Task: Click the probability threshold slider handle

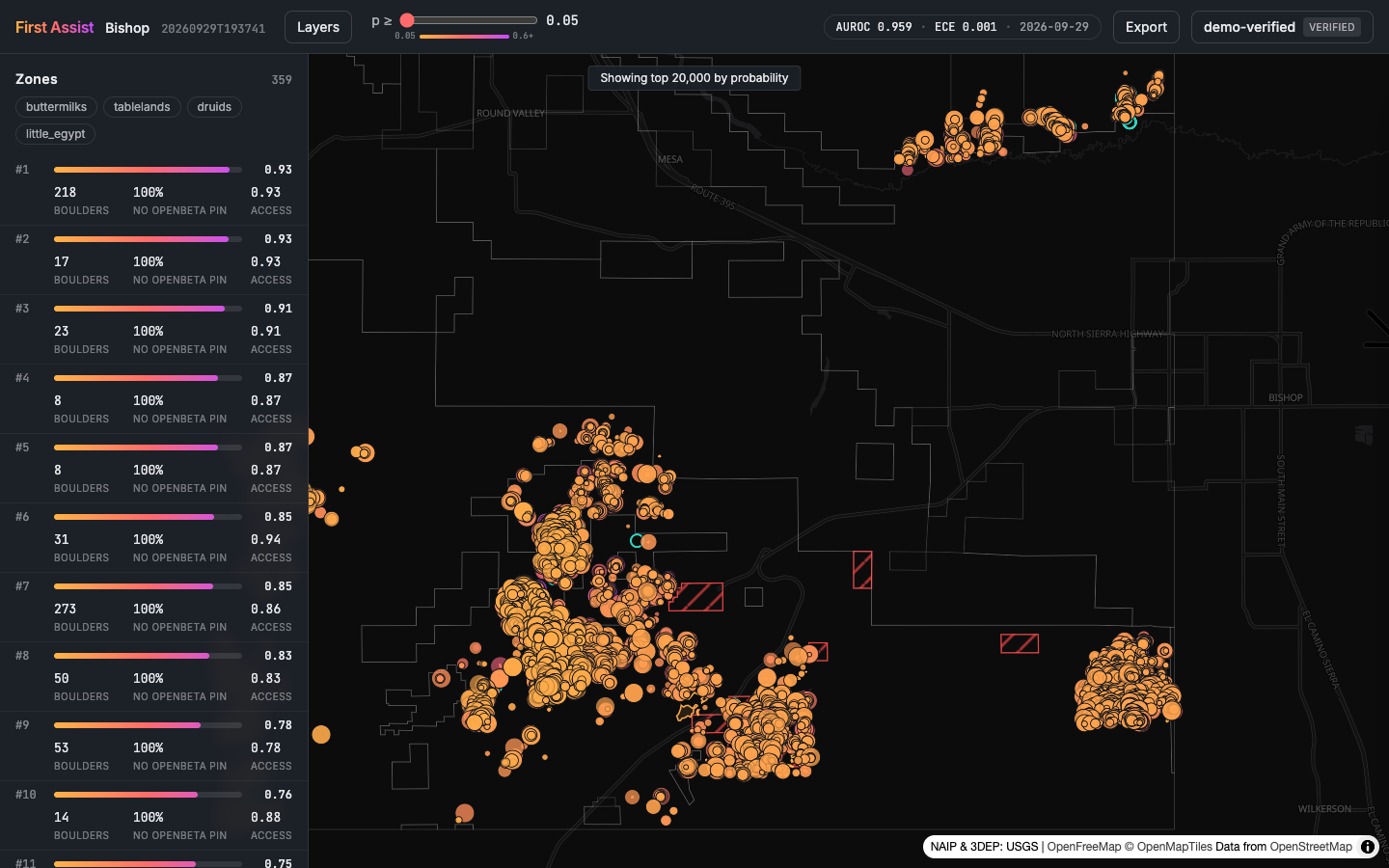Action: click(407, 20)
